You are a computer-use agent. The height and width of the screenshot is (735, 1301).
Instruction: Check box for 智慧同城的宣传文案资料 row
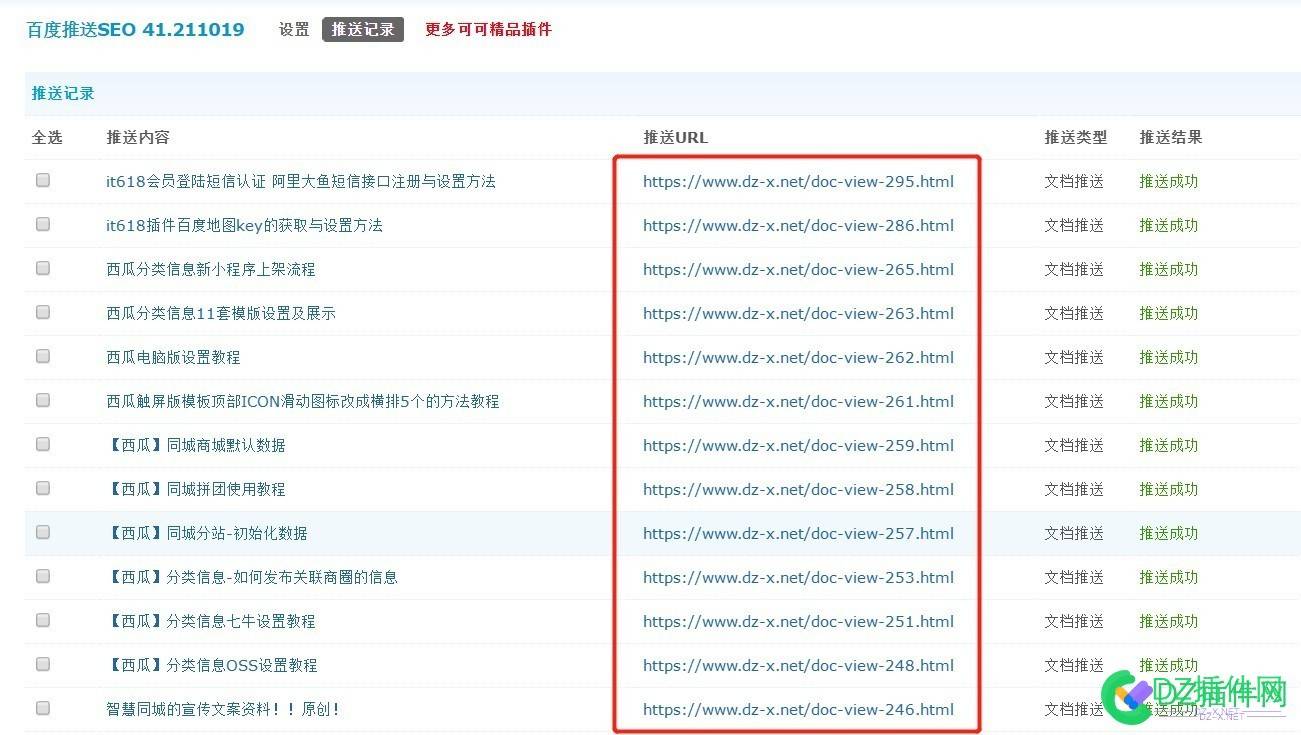pyautogui.click(x=43, y=709)
